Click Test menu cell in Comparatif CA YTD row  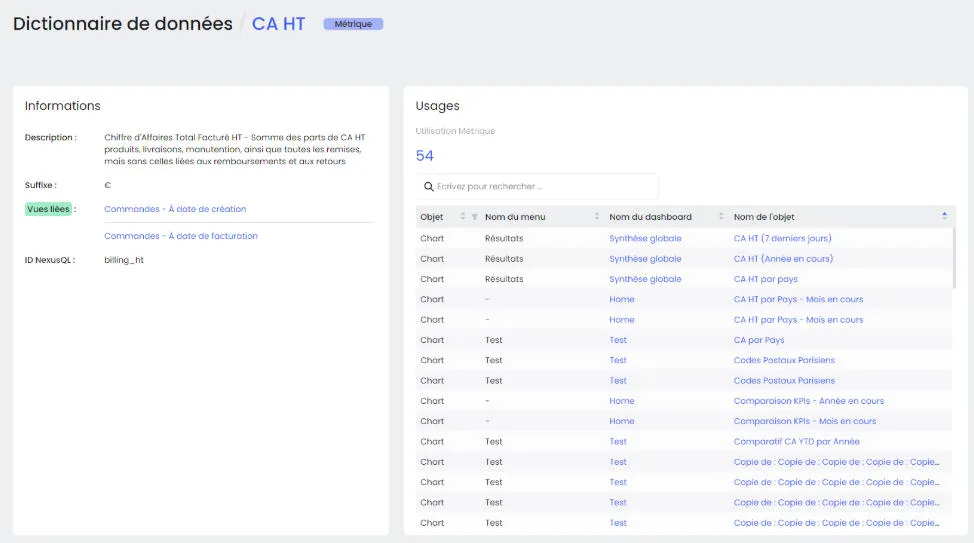pyautogui.click(x=494, y=442)
